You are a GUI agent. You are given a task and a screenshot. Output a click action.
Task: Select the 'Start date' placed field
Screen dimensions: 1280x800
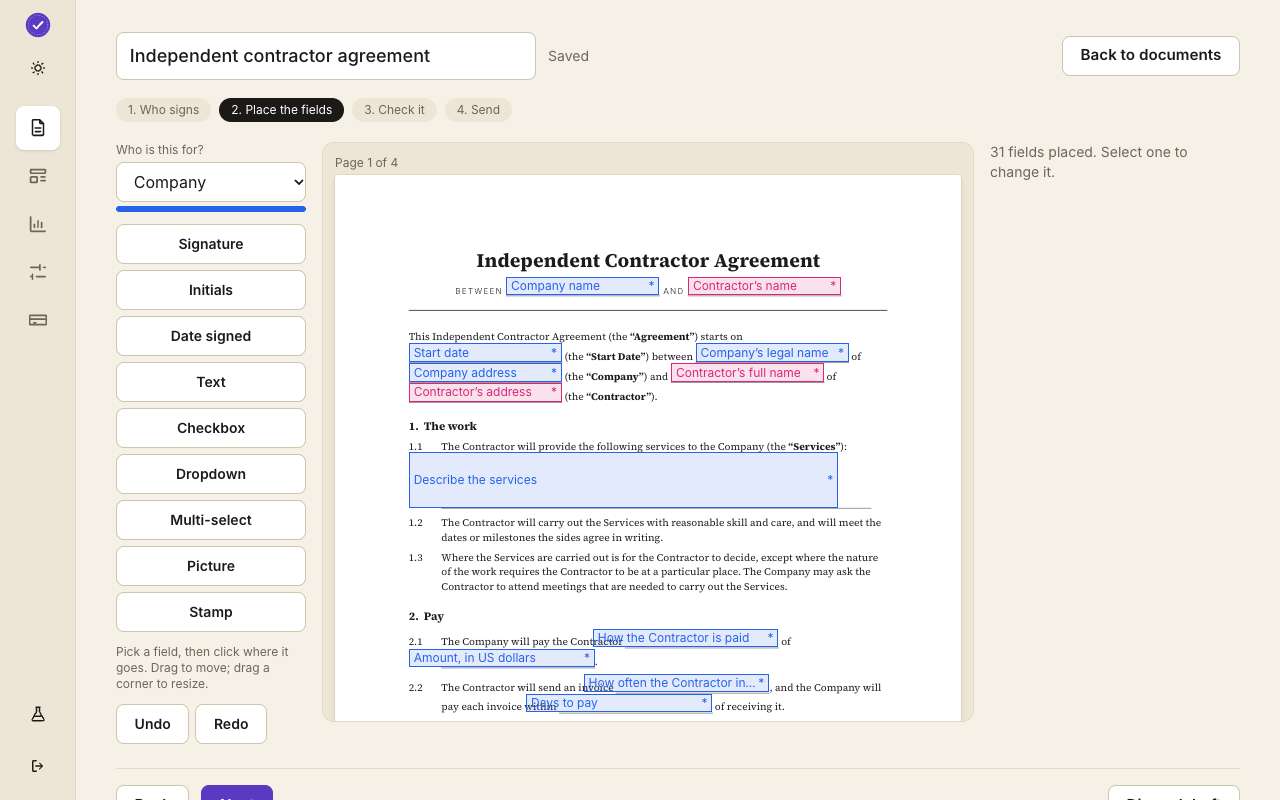485,353
